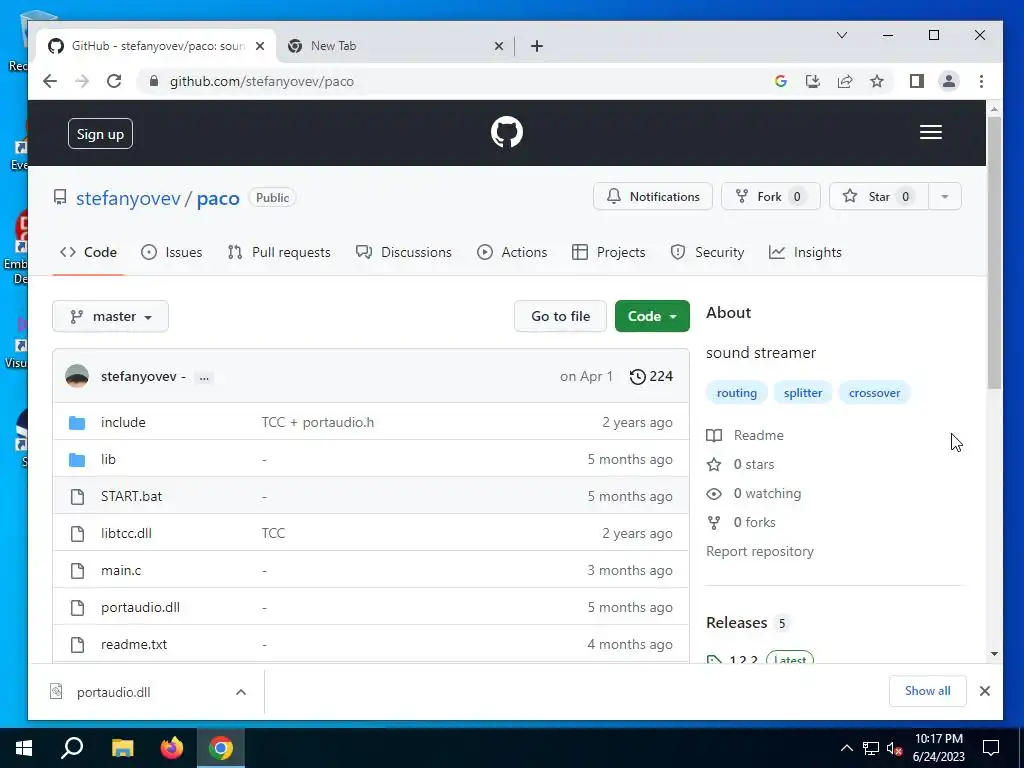The image size is (1024, 768).
Task: Click the splitter topic tag
Action: pyautogui.click(x=803, y=393)
